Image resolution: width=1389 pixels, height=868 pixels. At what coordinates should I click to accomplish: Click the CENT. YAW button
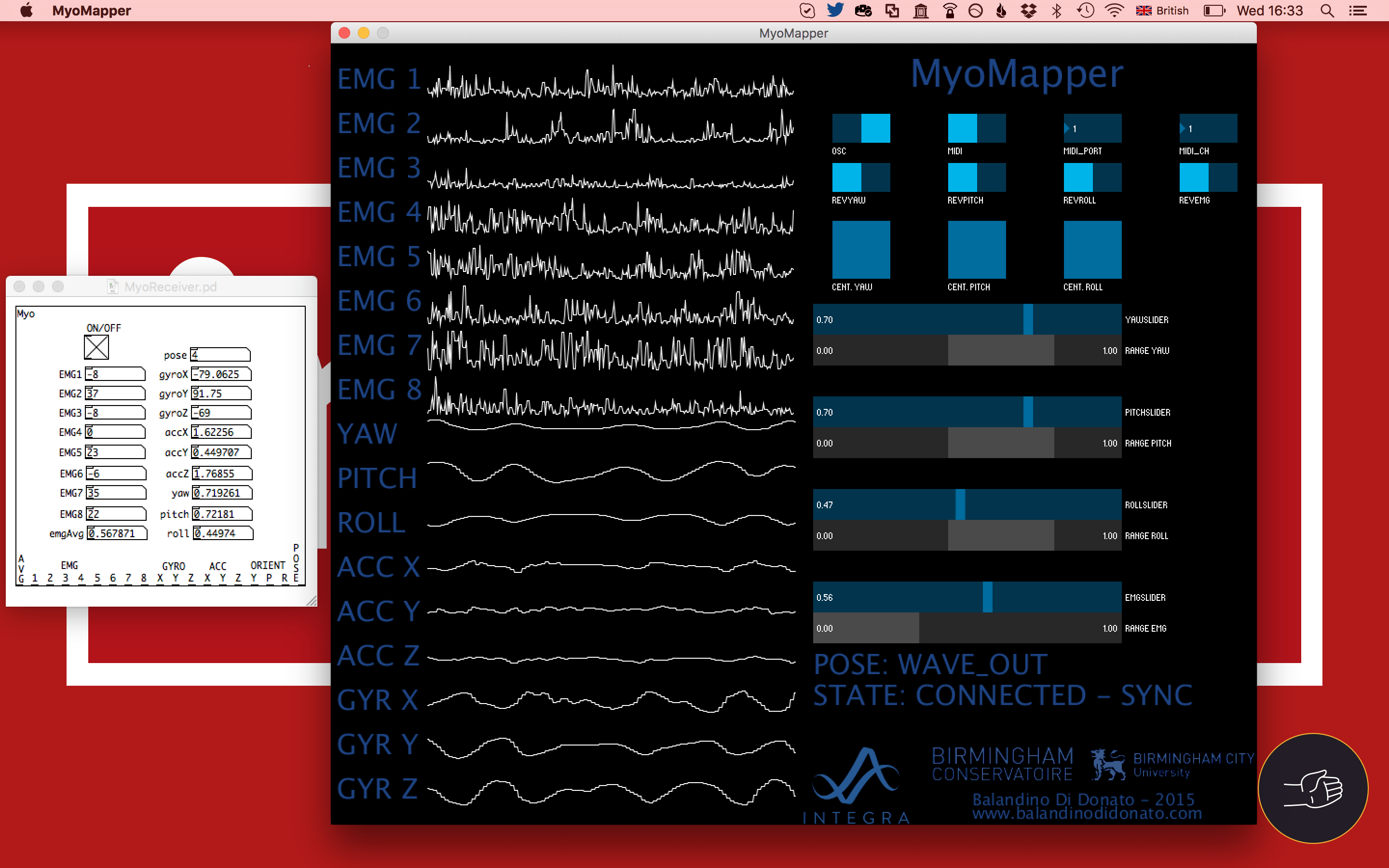coord(861,250)
